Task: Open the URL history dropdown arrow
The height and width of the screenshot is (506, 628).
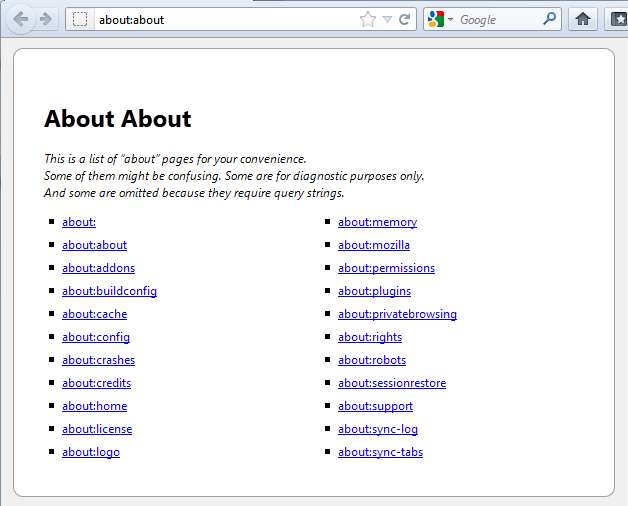Action: click(387, 19)
